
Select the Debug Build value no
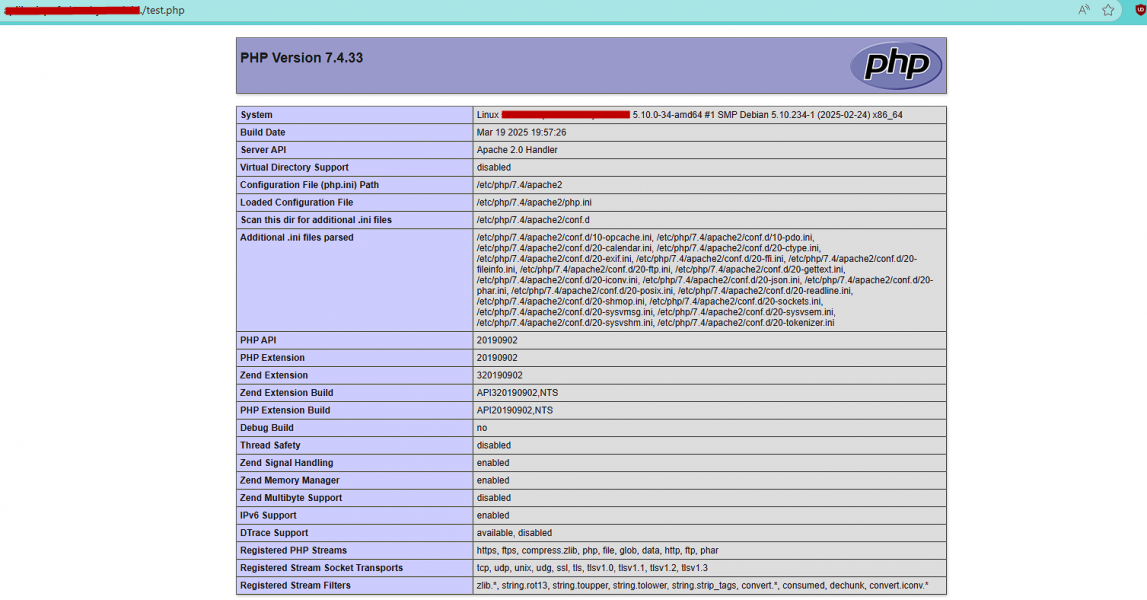(x=481, y=428)
